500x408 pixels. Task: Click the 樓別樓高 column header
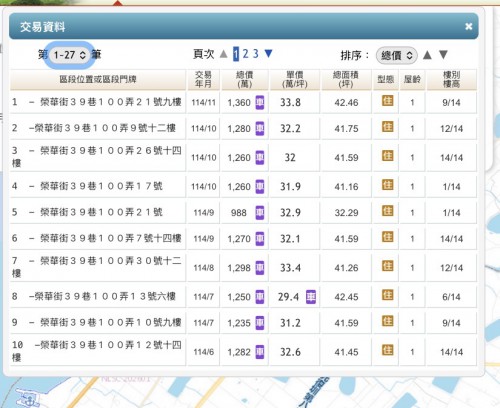[451, 79]
